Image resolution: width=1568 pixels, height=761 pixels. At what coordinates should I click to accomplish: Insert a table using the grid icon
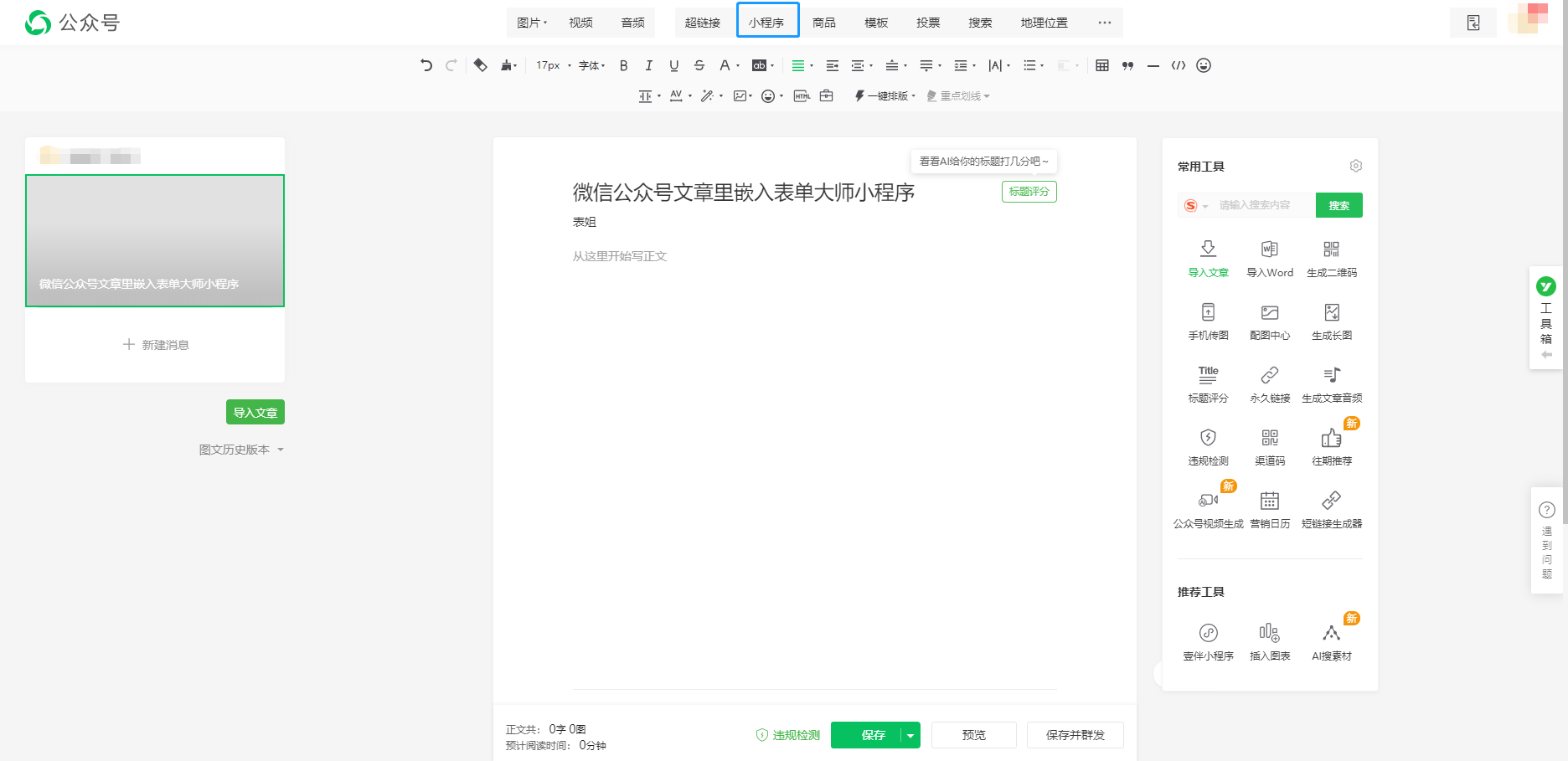pos(1102,65)
